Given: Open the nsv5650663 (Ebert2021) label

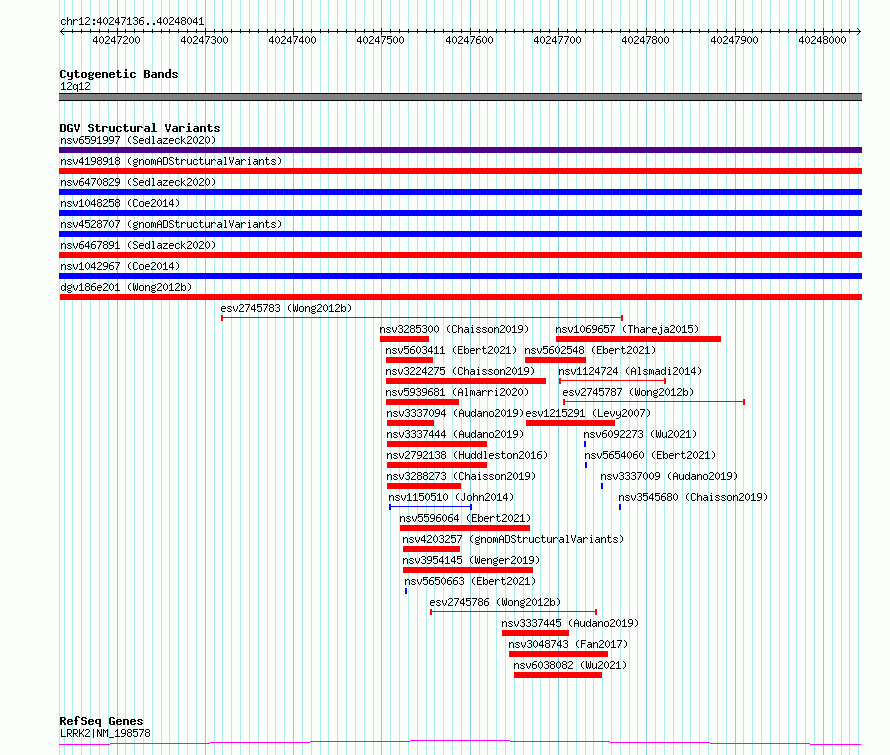Looking at the screenshot, I should pyautogui.click(x=470, y=581).
